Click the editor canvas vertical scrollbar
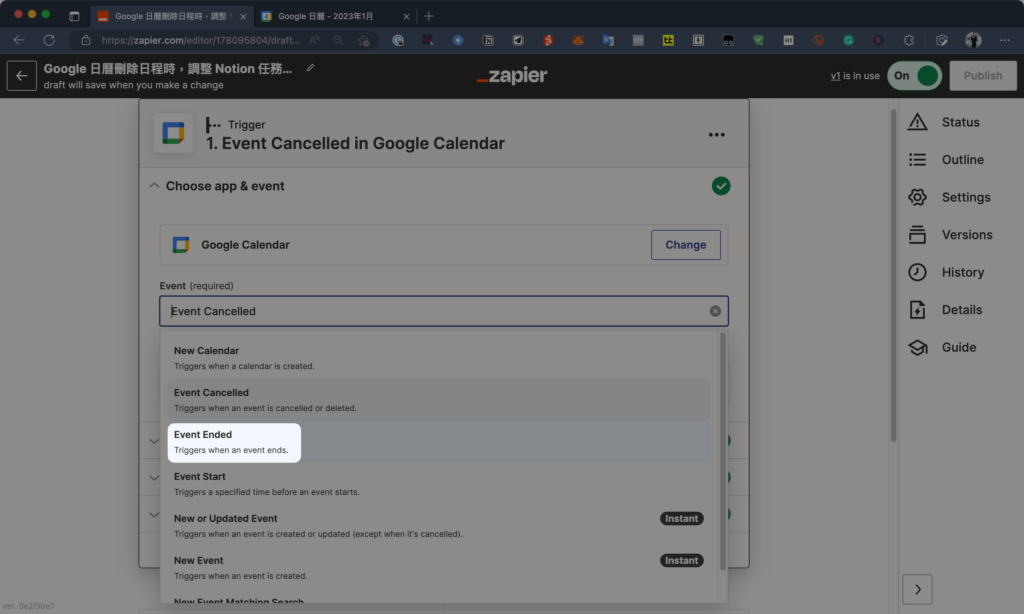 893,274
